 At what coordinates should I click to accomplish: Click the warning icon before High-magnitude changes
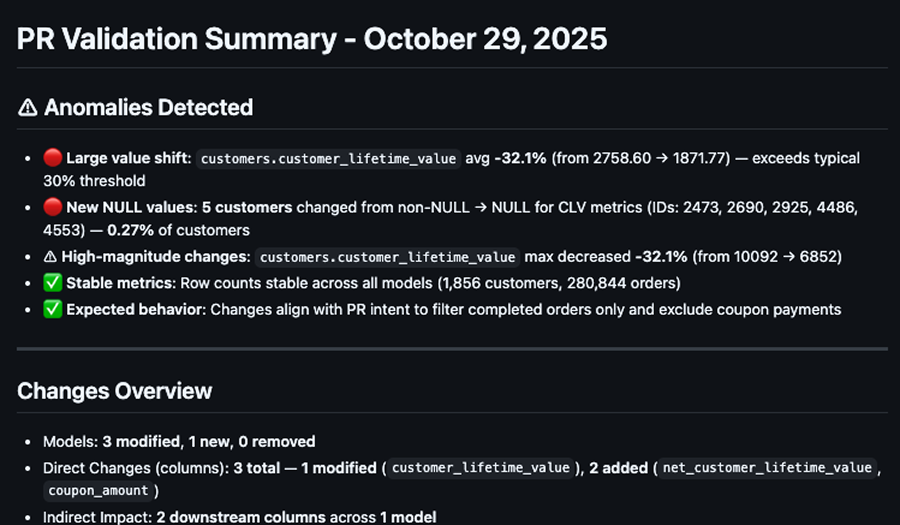(52, 257)
